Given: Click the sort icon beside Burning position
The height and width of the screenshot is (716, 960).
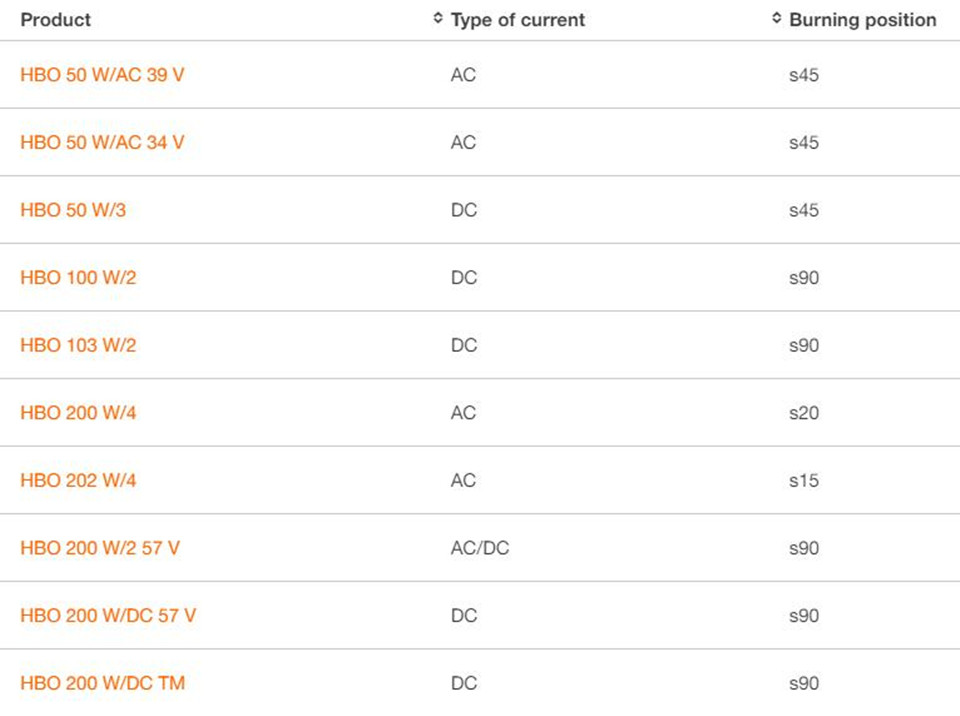Looking at the screenshot, I should (777, 19).
